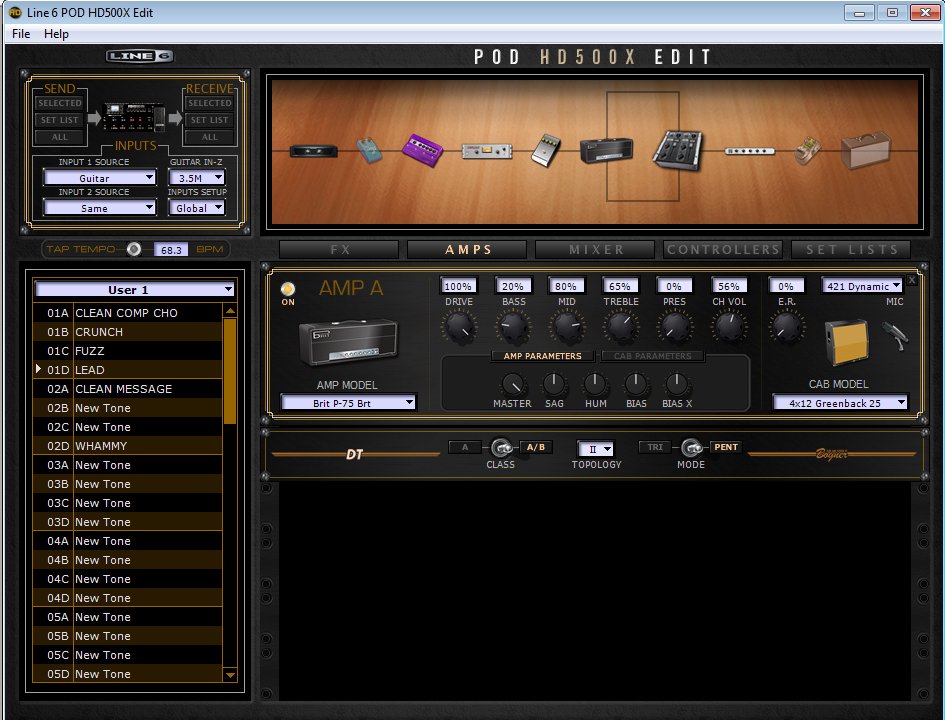Open the Amp Model dropdown
The width and height of the screenshot is (945, 720).
click(348, 402)
